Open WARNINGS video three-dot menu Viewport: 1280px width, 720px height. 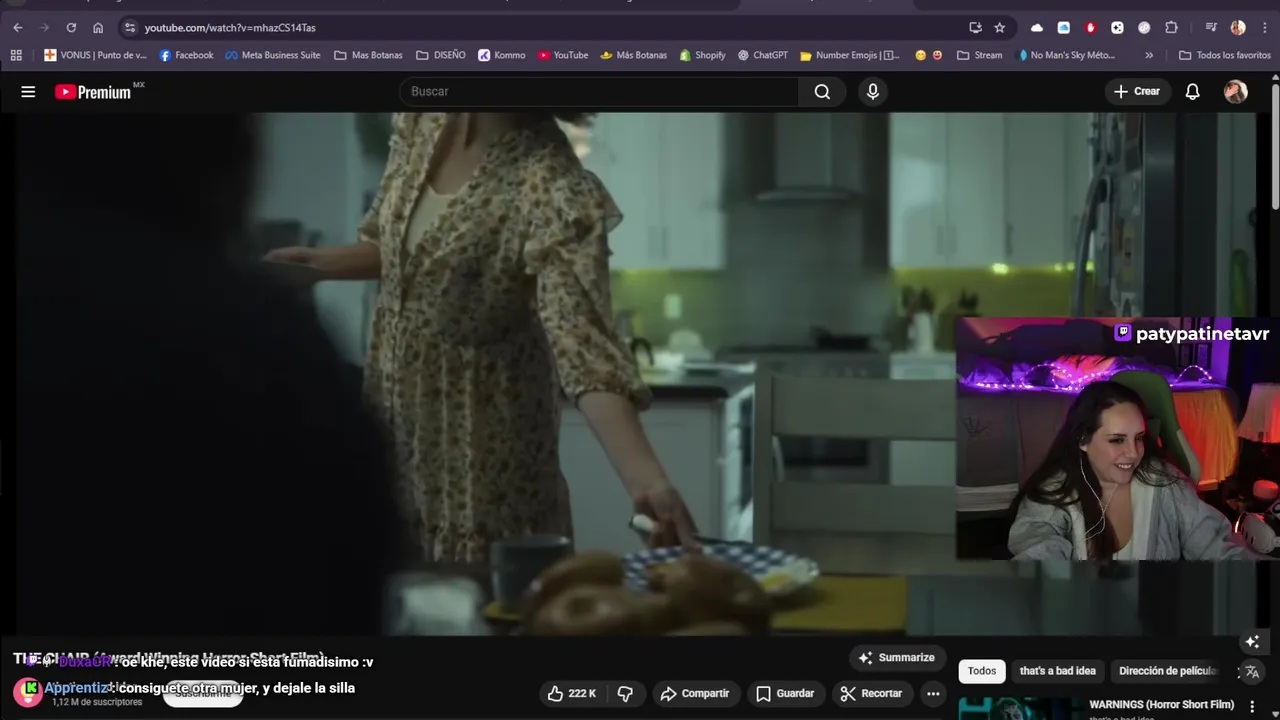(1252, 706)
